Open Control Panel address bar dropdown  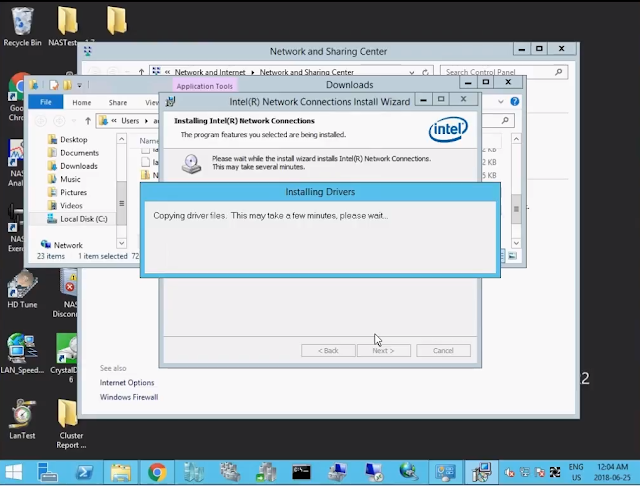pos(412,72)
